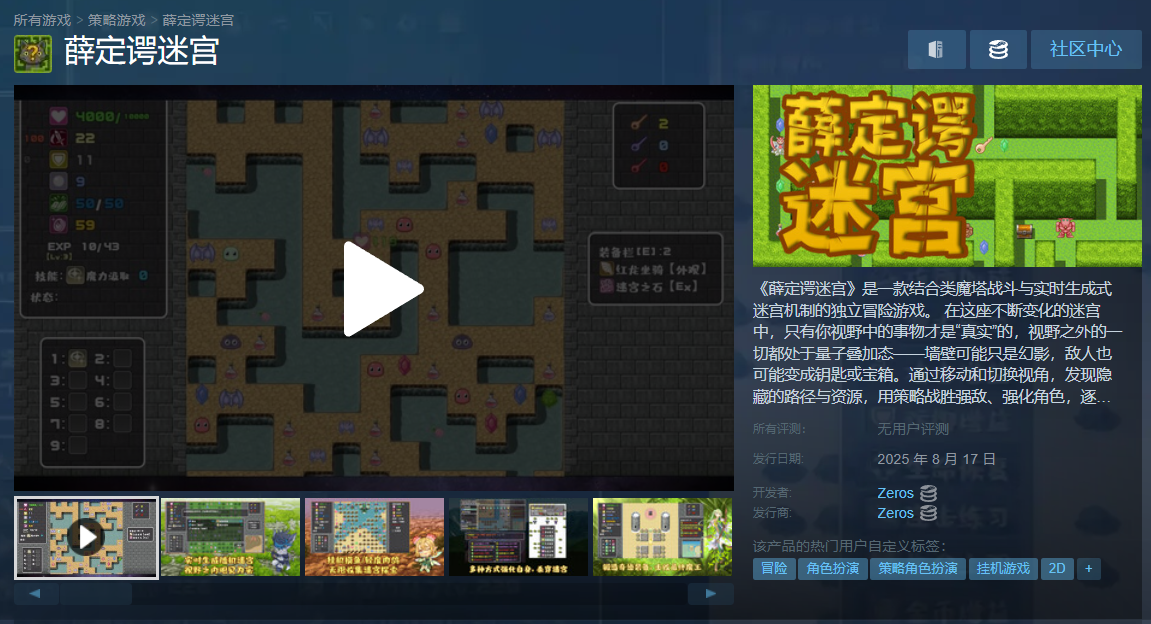The image size is (1151, 624).
Task: Open the Zeros developer link
Action: (x=896, y=493)
